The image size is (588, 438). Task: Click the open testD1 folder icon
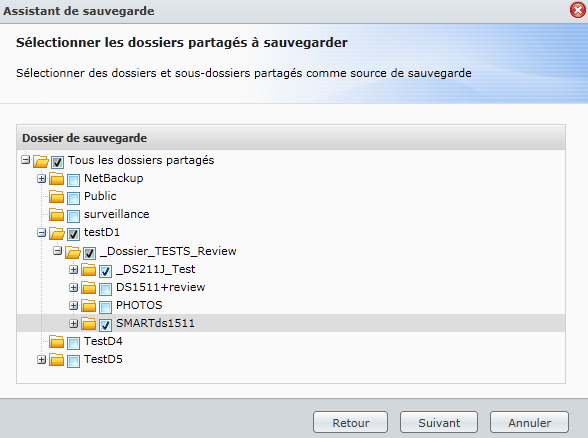pos(57,233)
